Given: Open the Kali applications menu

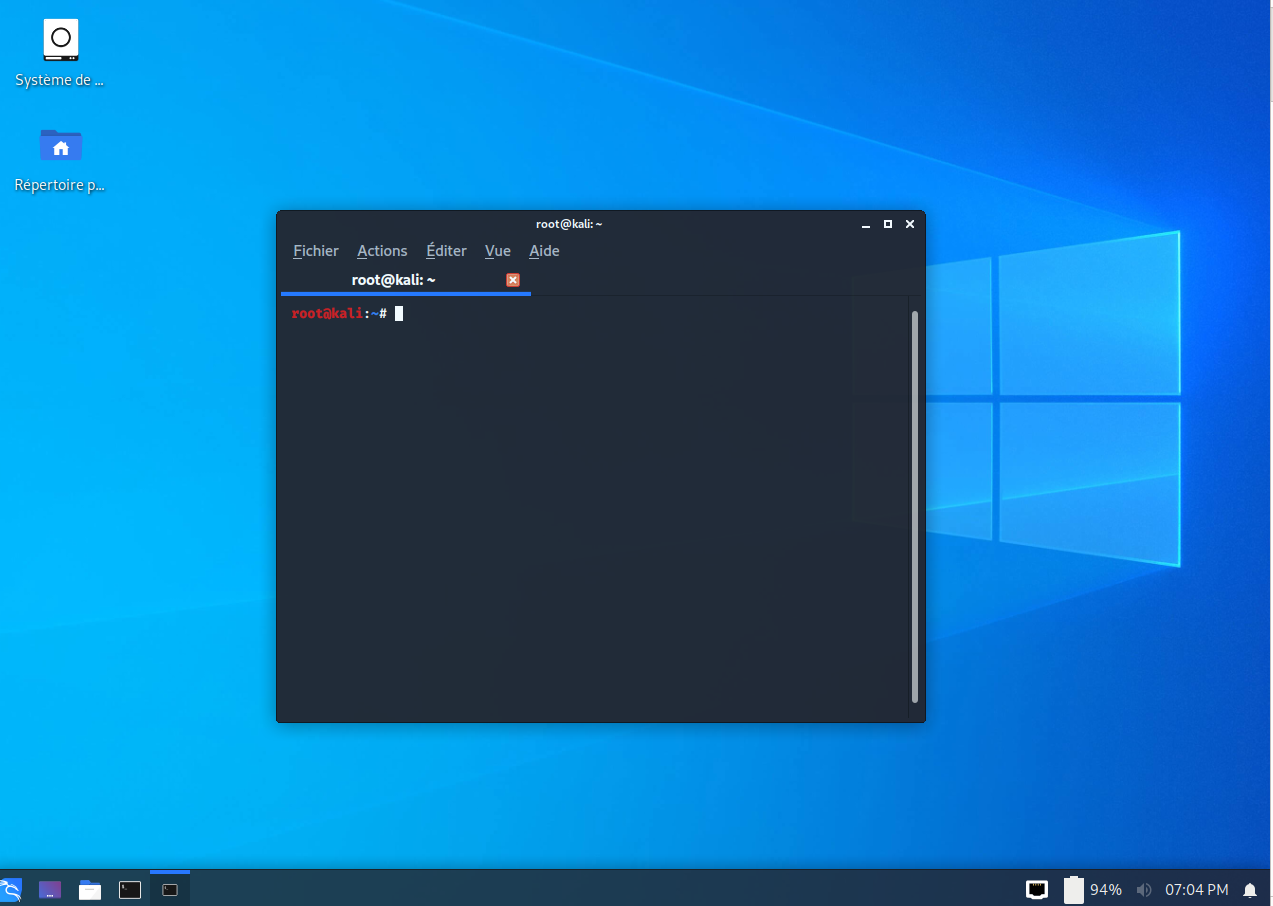Looking at the screenshot, I should pyautogui.click(x=10, y=889).
